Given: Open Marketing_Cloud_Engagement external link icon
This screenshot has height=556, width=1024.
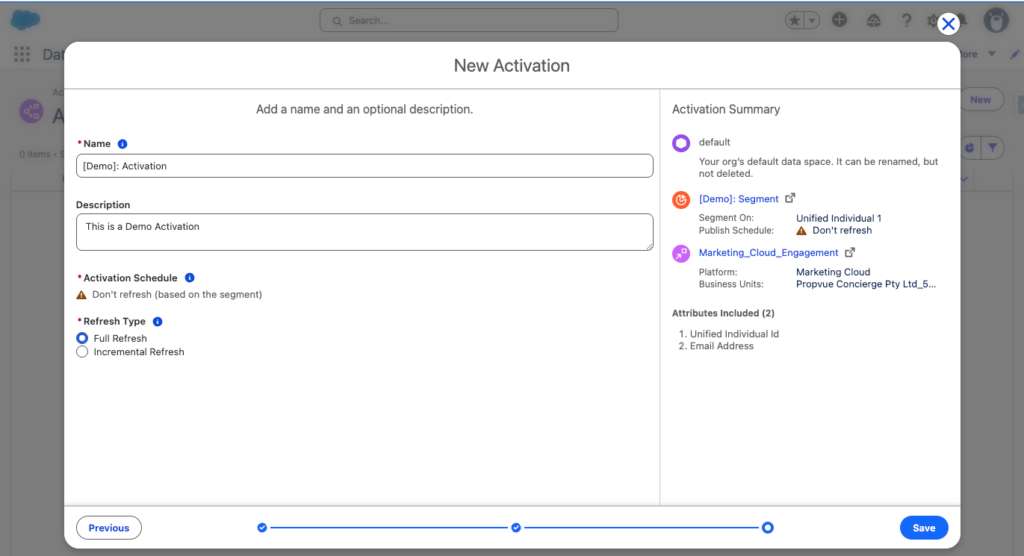Looking at the screenshot, I should pos(850,253).
